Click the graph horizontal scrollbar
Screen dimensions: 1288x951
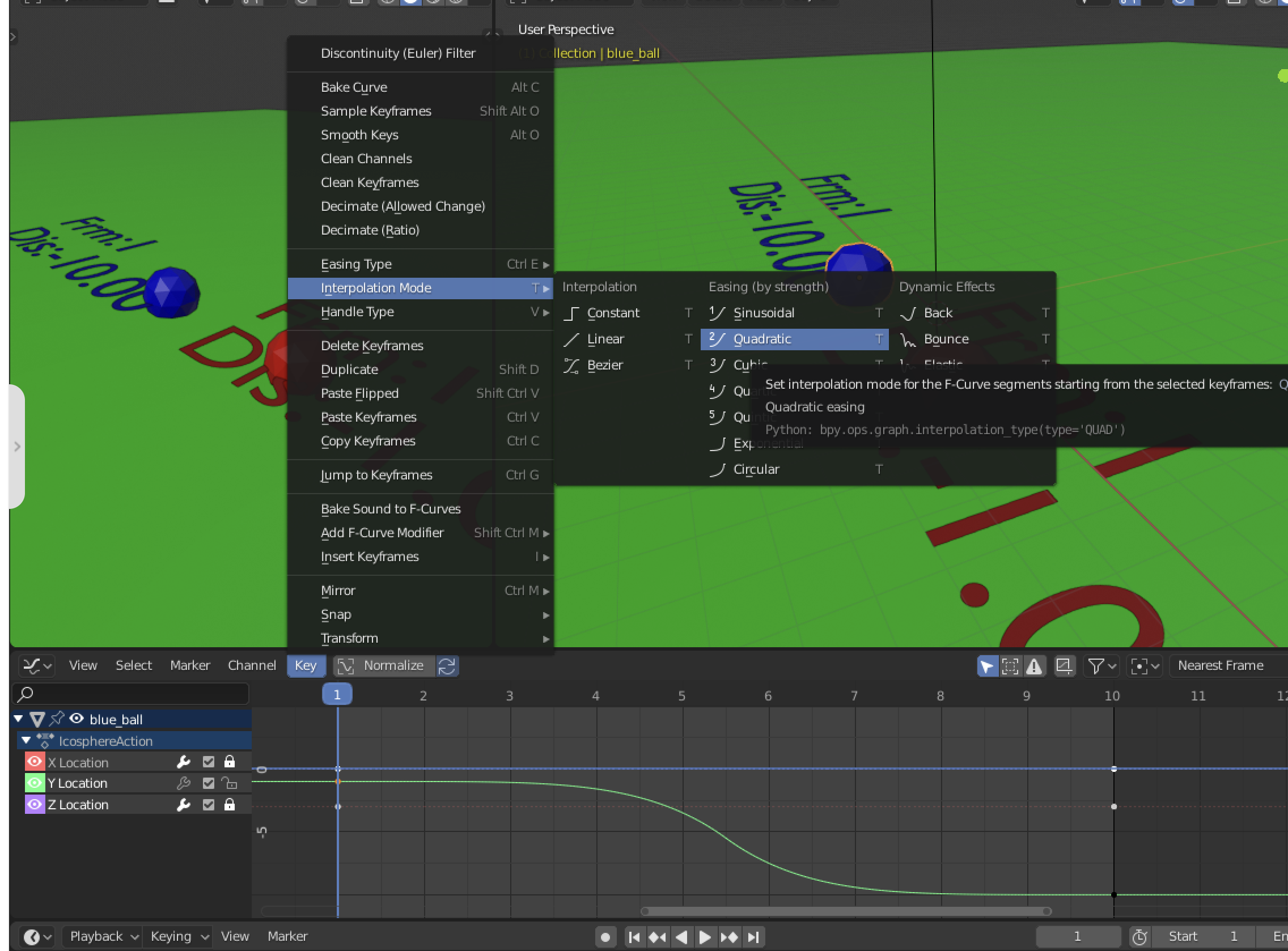[x=846, y=911]
